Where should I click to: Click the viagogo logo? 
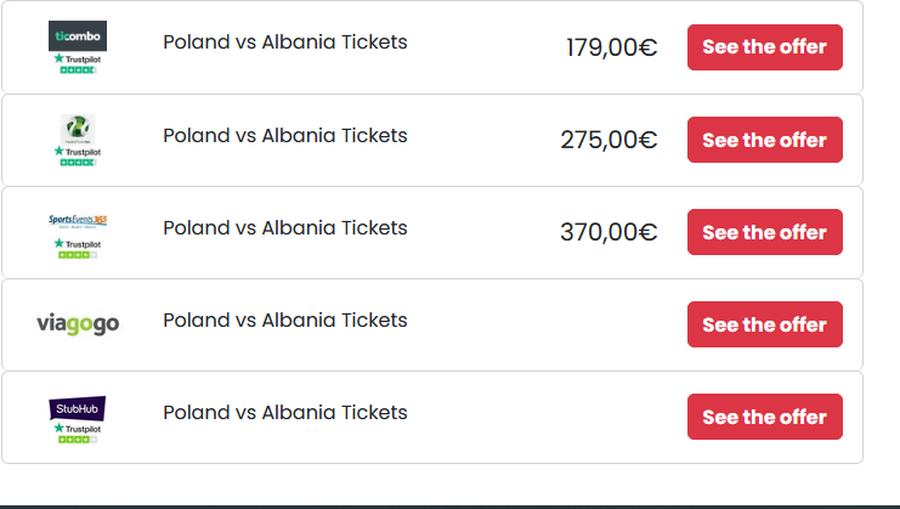pos(77,324)
